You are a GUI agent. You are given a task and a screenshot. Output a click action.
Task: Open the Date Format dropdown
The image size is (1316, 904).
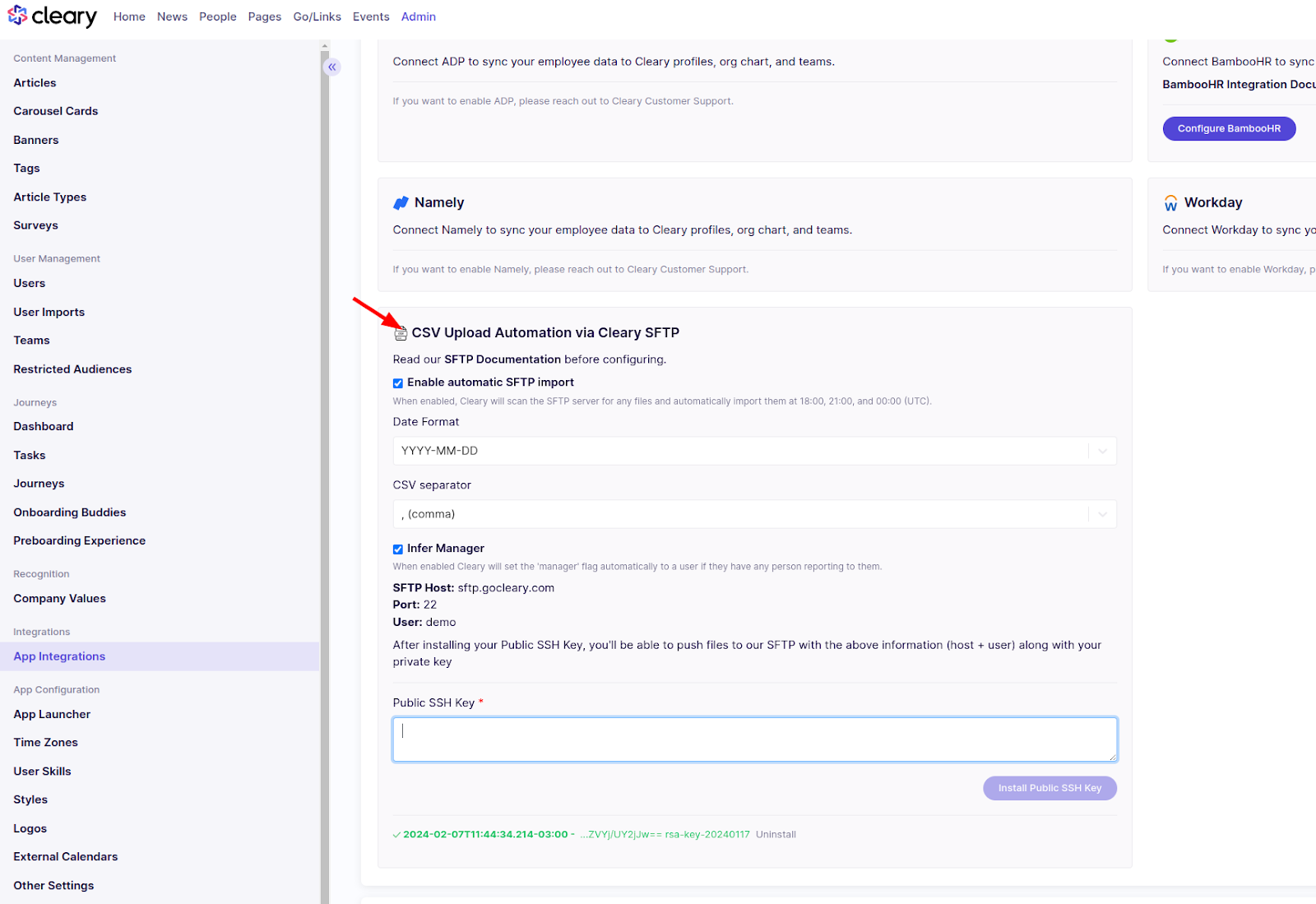click(754, 451)
